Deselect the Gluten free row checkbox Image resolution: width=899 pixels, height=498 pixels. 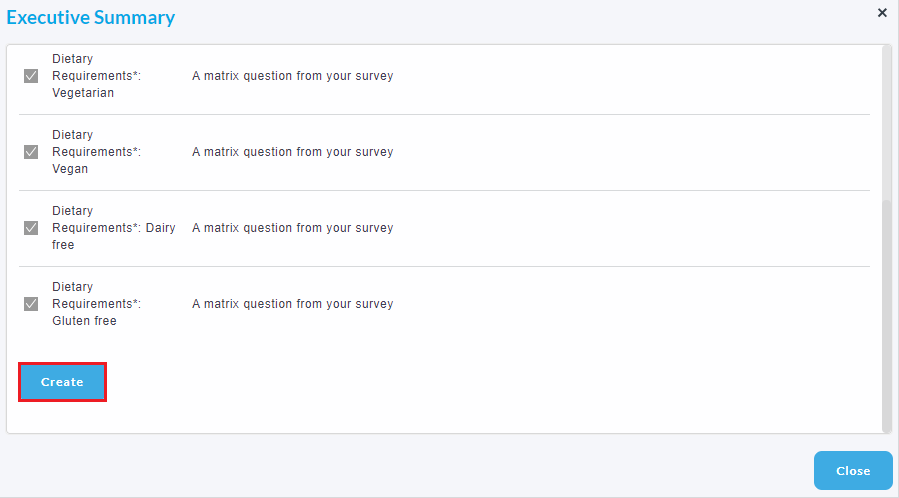[x=31, y=304]
